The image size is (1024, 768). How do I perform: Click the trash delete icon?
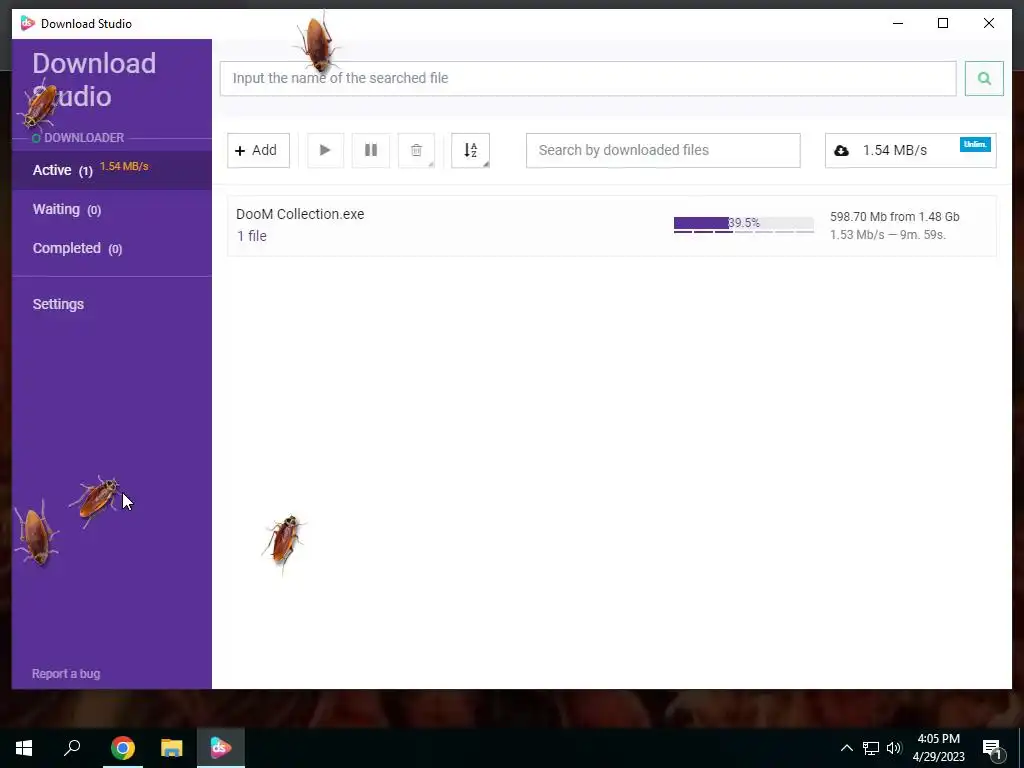pyautogui.click(x=416, y=150)
